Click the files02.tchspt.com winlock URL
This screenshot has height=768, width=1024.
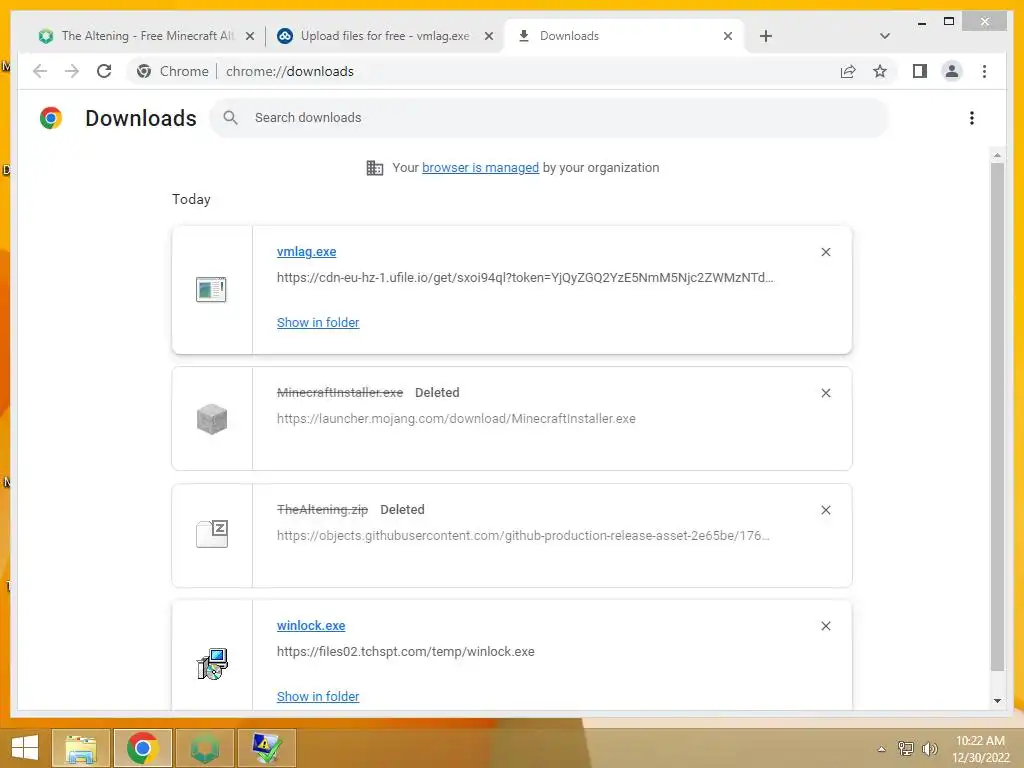pos(406,652)
